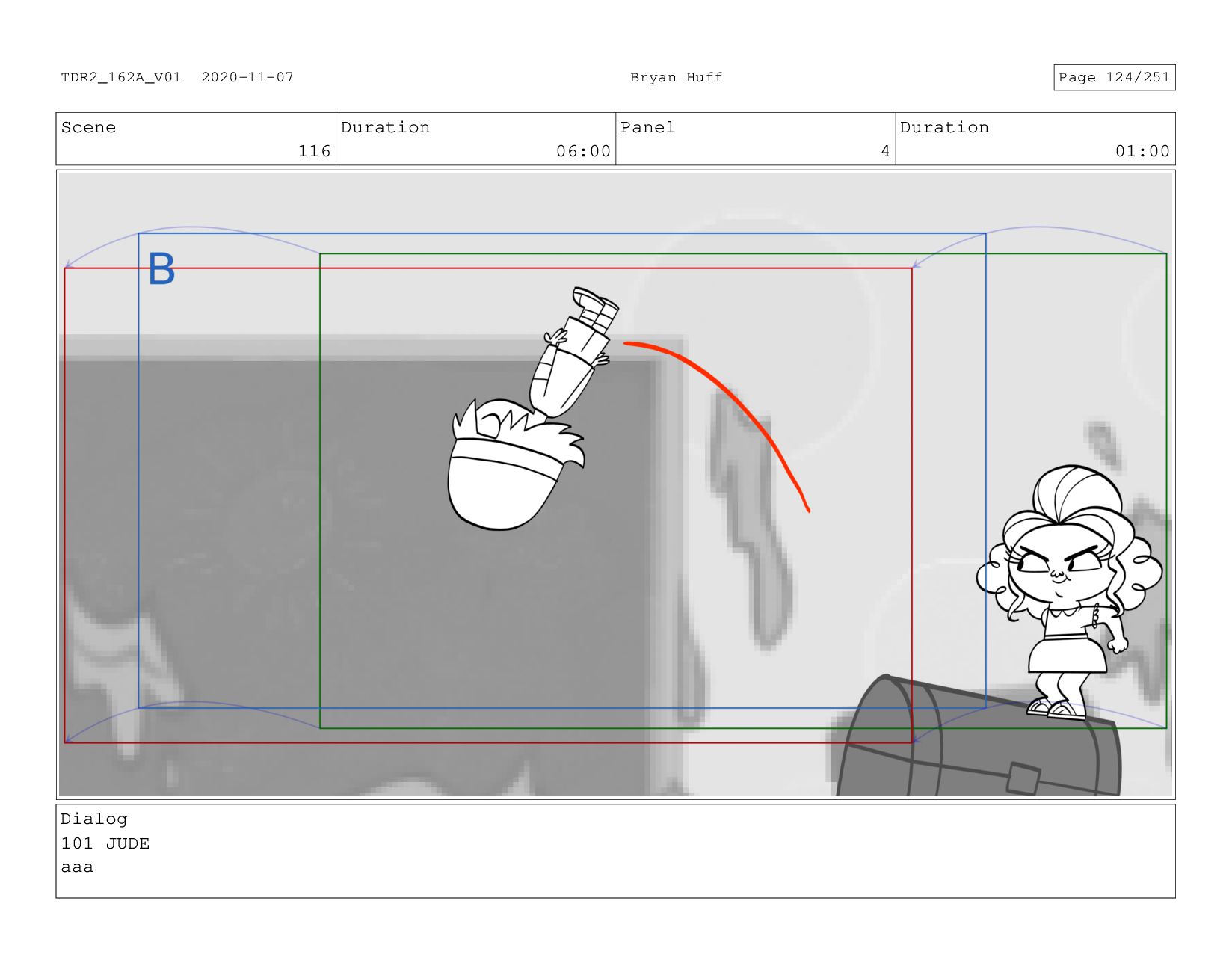Image resolution: width=1232 pixels, height=954 pixels.
Task: Select the scene number 116
Action: (314, 151)
